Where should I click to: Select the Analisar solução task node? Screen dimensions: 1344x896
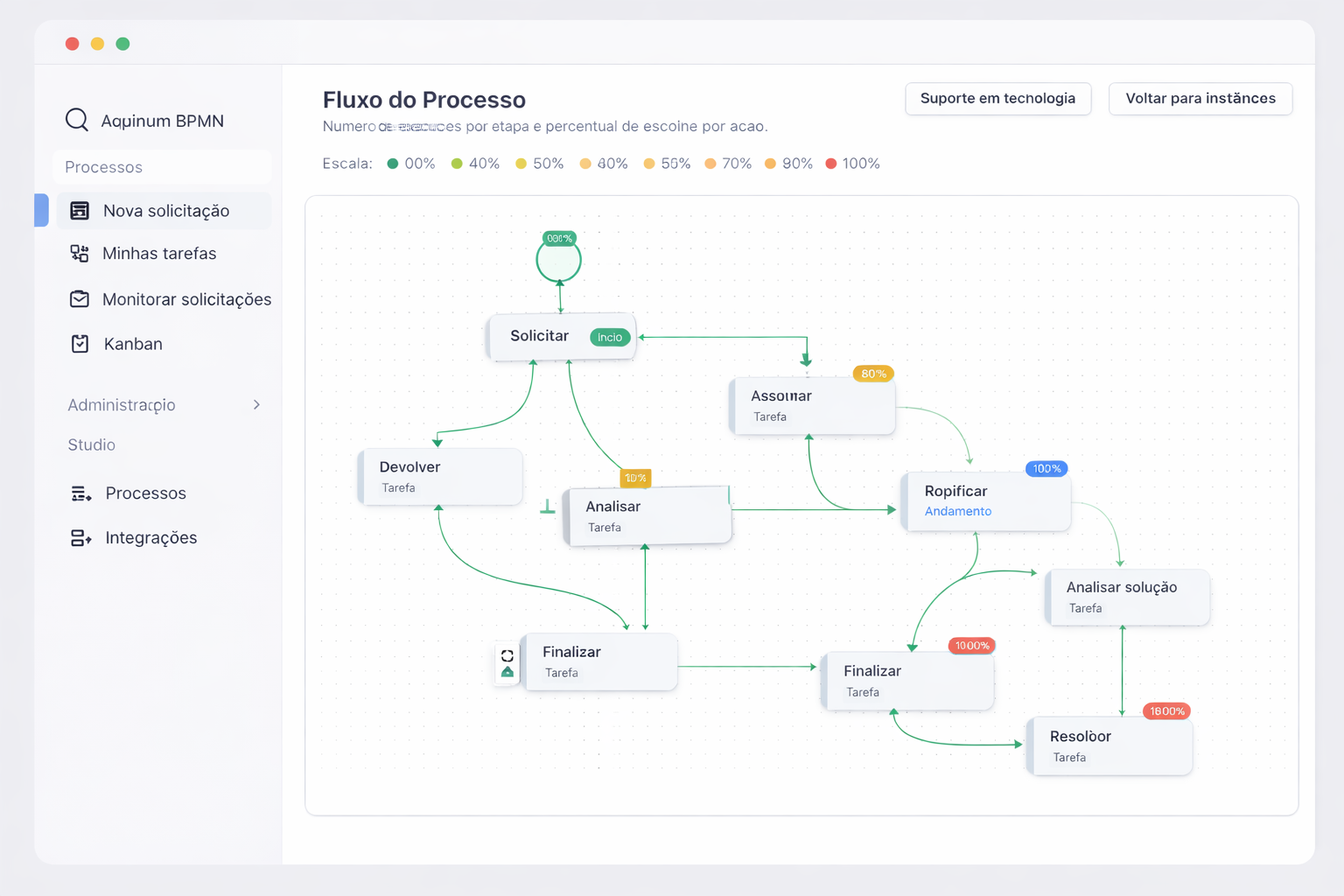click(x=1128, y=598)
